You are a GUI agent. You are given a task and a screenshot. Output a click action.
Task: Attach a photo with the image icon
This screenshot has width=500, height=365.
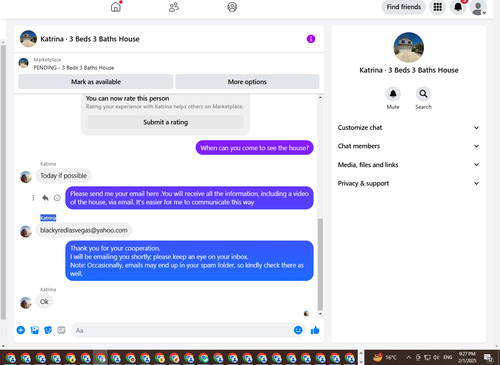coord(35,330)
